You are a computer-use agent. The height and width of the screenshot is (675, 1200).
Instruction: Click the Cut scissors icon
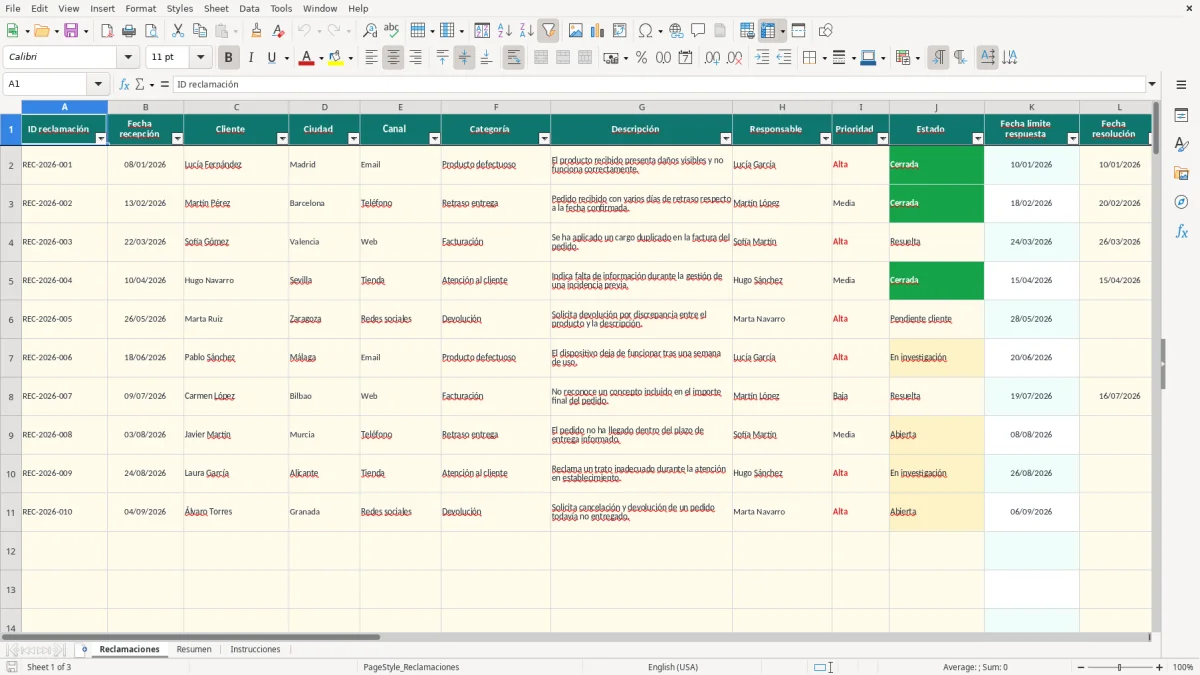178,31
